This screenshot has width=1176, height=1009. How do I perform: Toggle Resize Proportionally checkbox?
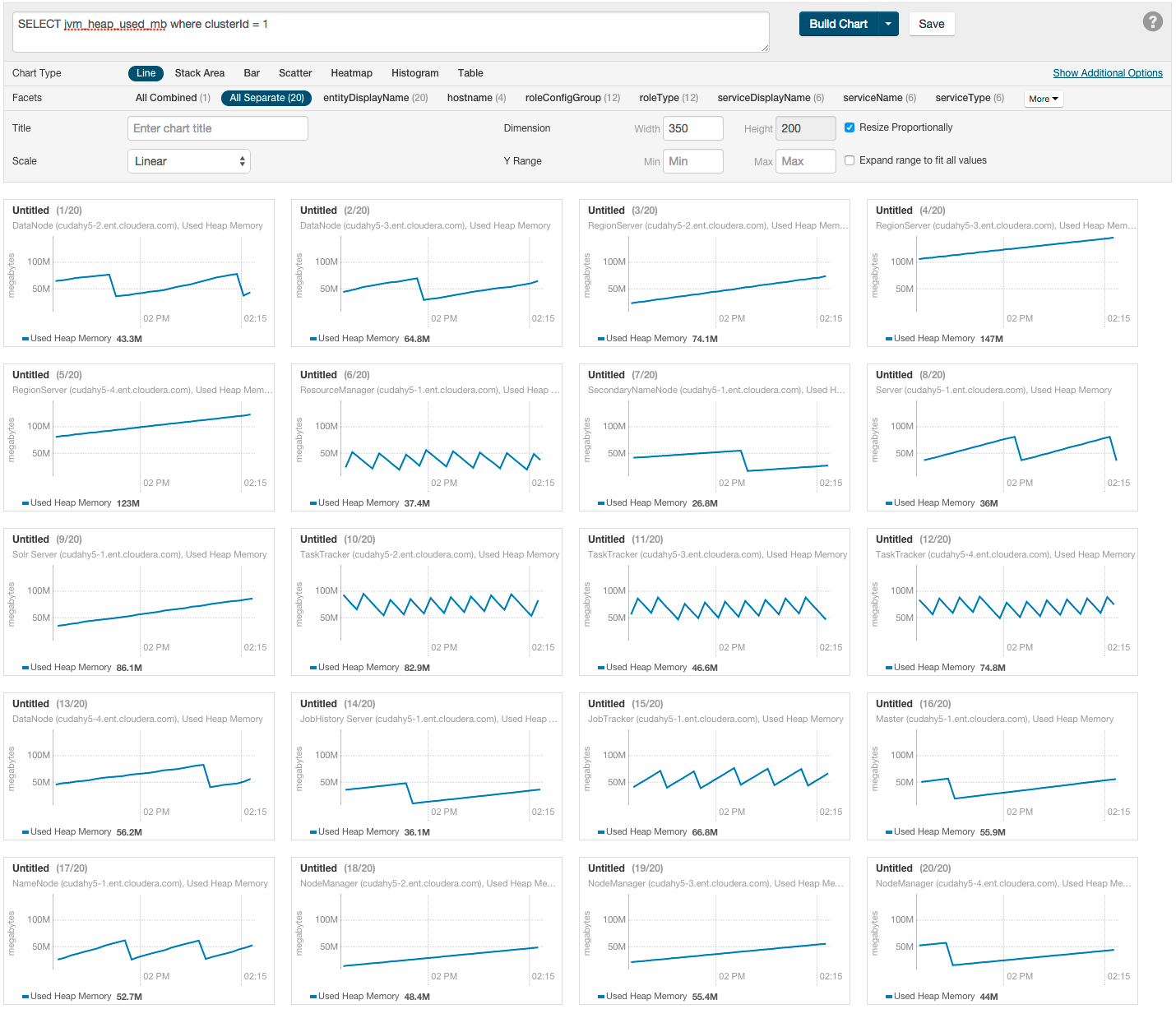[x=850, y=127]
